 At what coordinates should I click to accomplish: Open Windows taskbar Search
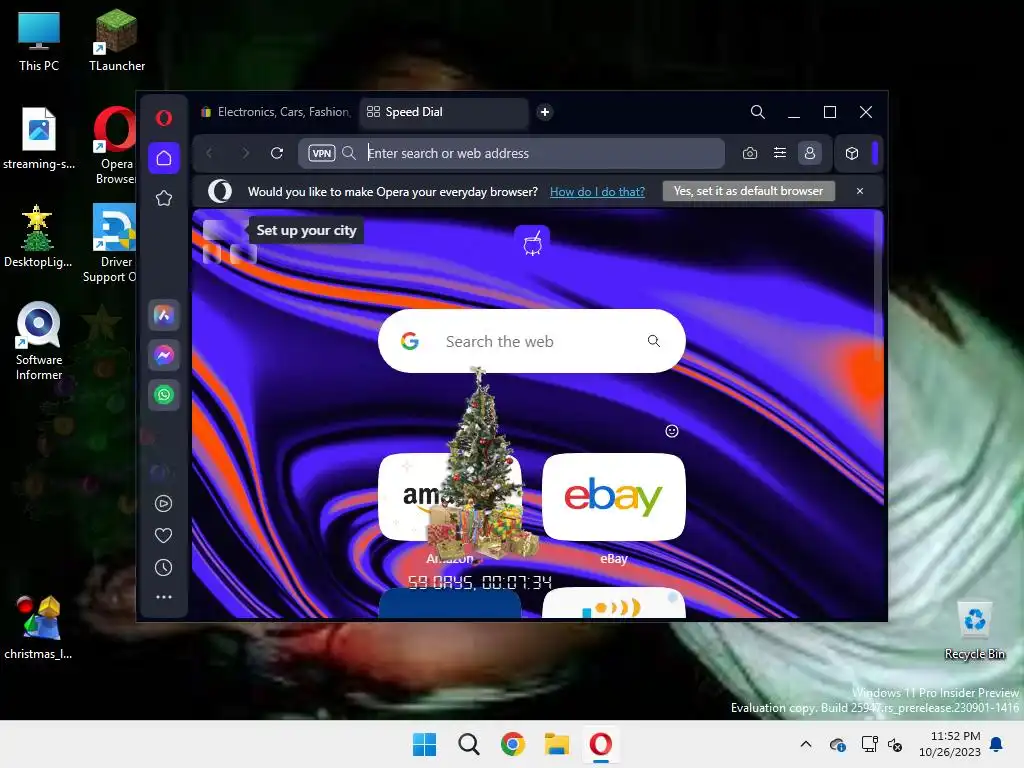(x=468, y=744)
